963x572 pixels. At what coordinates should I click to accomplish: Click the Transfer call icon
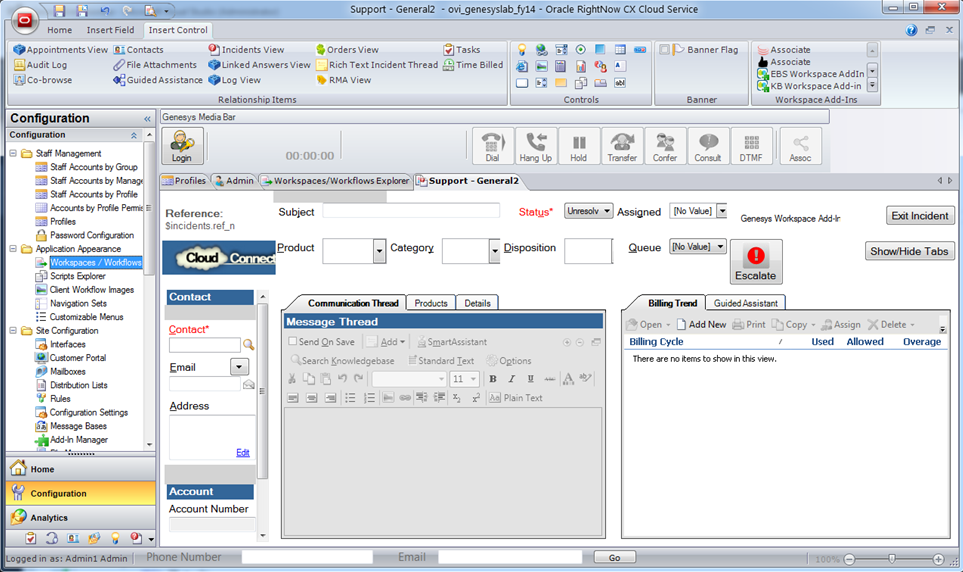tap(622, 146)
